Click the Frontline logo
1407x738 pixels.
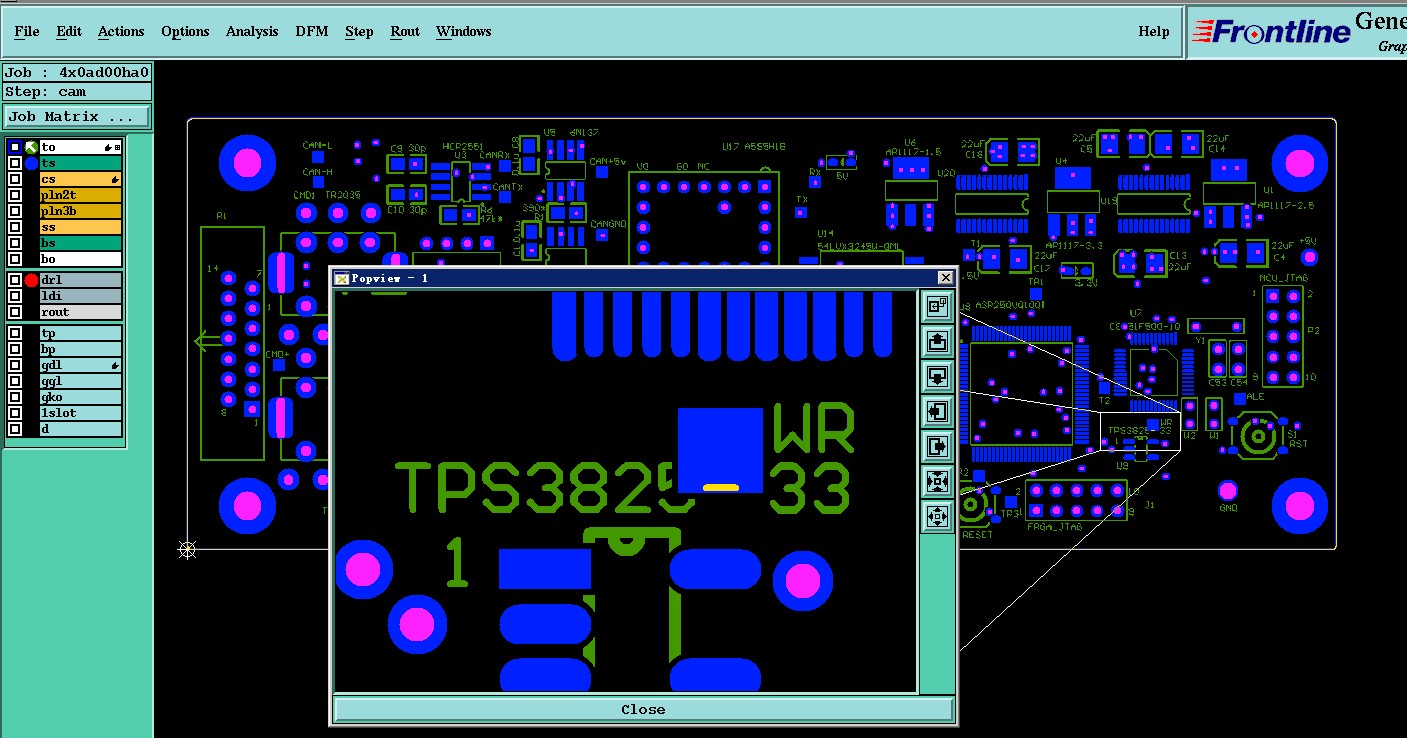[1272, 32]
